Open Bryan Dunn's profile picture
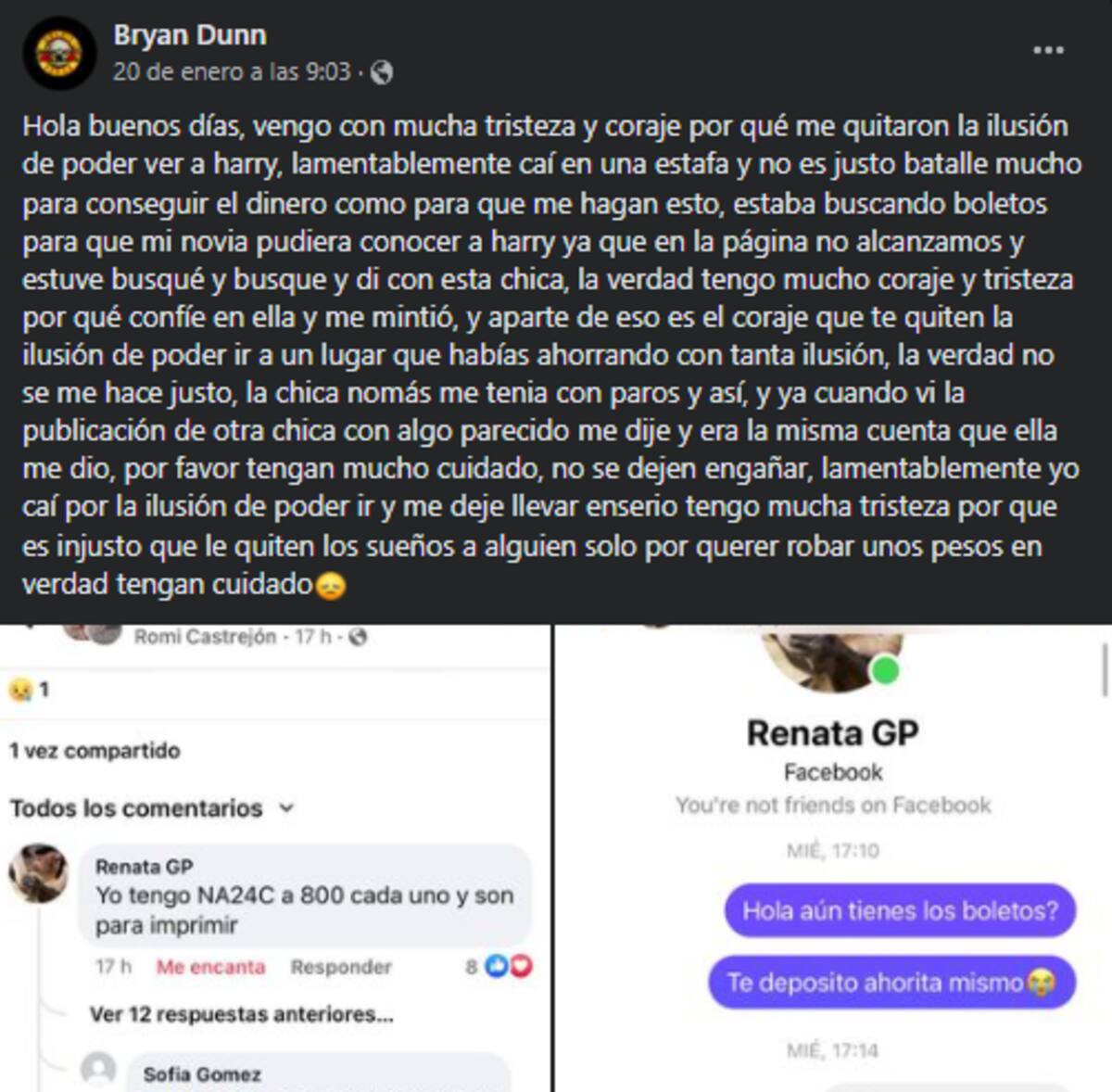Viewport: 1112px width, 1092px height. pos(59,53)
